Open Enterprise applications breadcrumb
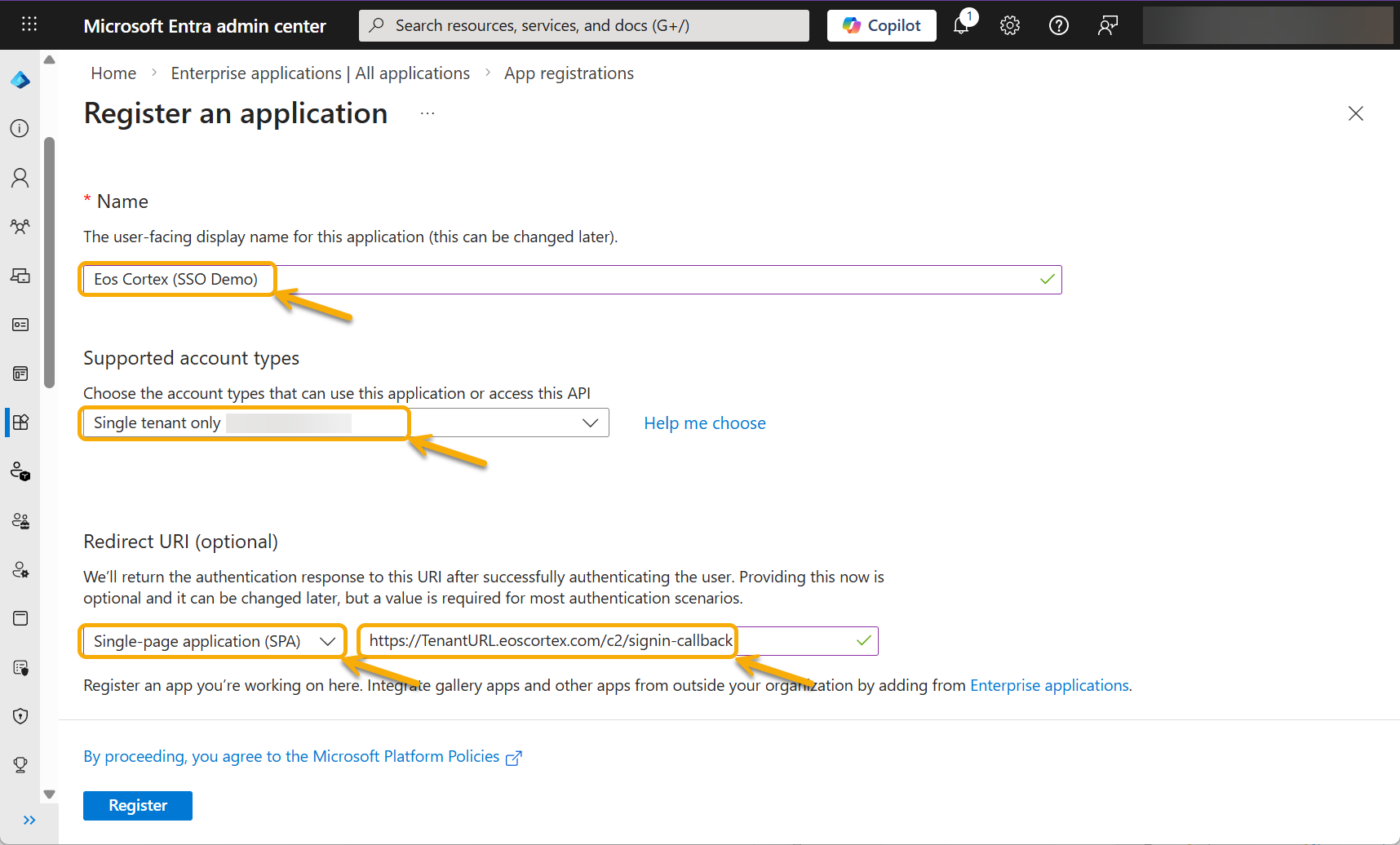1400x845 pixels. click(320, 73)
